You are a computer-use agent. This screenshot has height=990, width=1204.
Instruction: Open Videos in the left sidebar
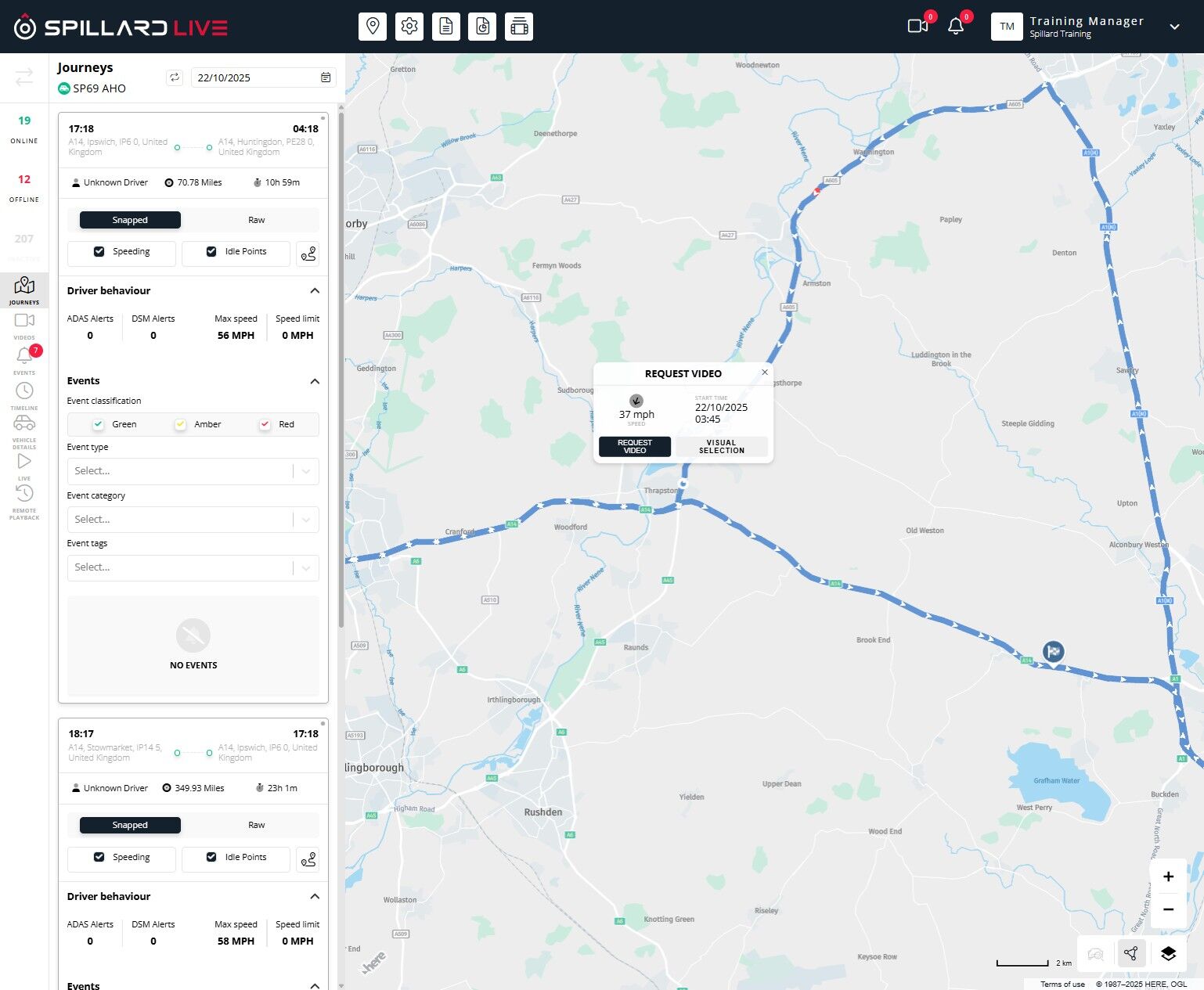pos(24,325)
